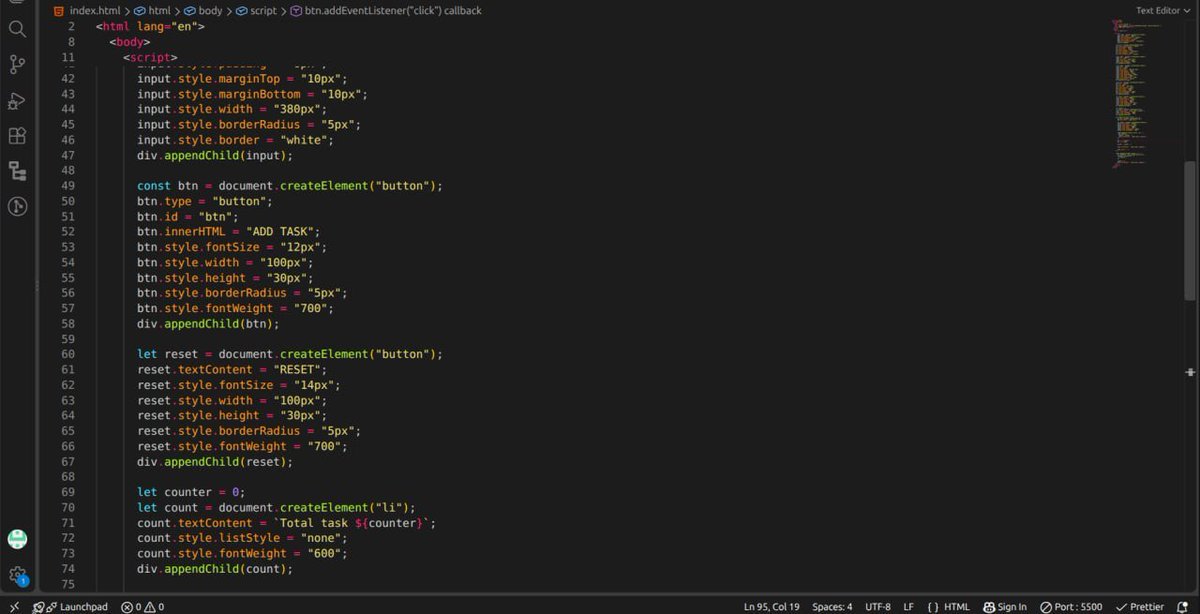Open the Accounts avatar icon
The height and width of the screenshot is (614, 1200).
17,540
